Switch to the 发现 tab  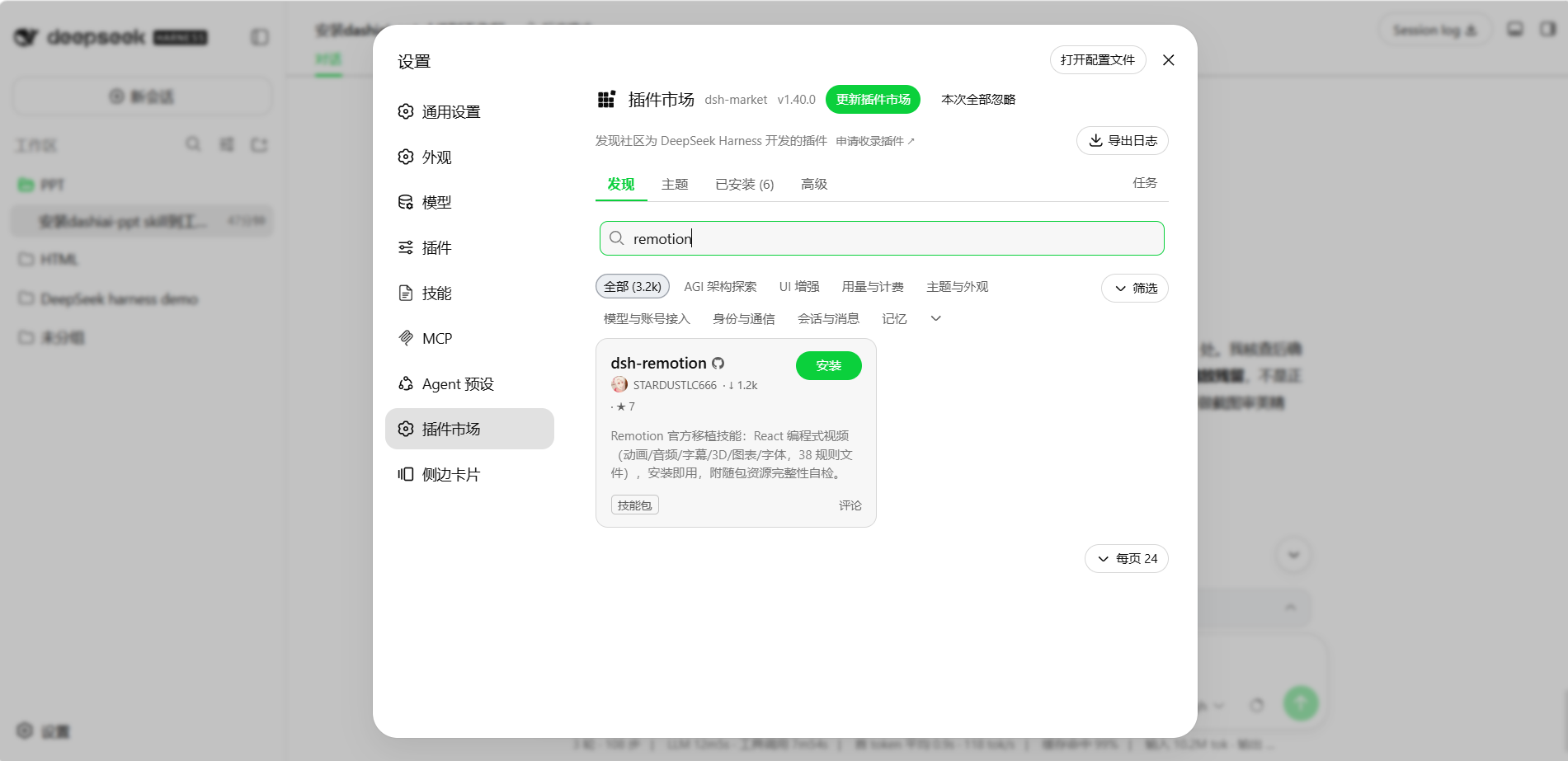[621, 185]
